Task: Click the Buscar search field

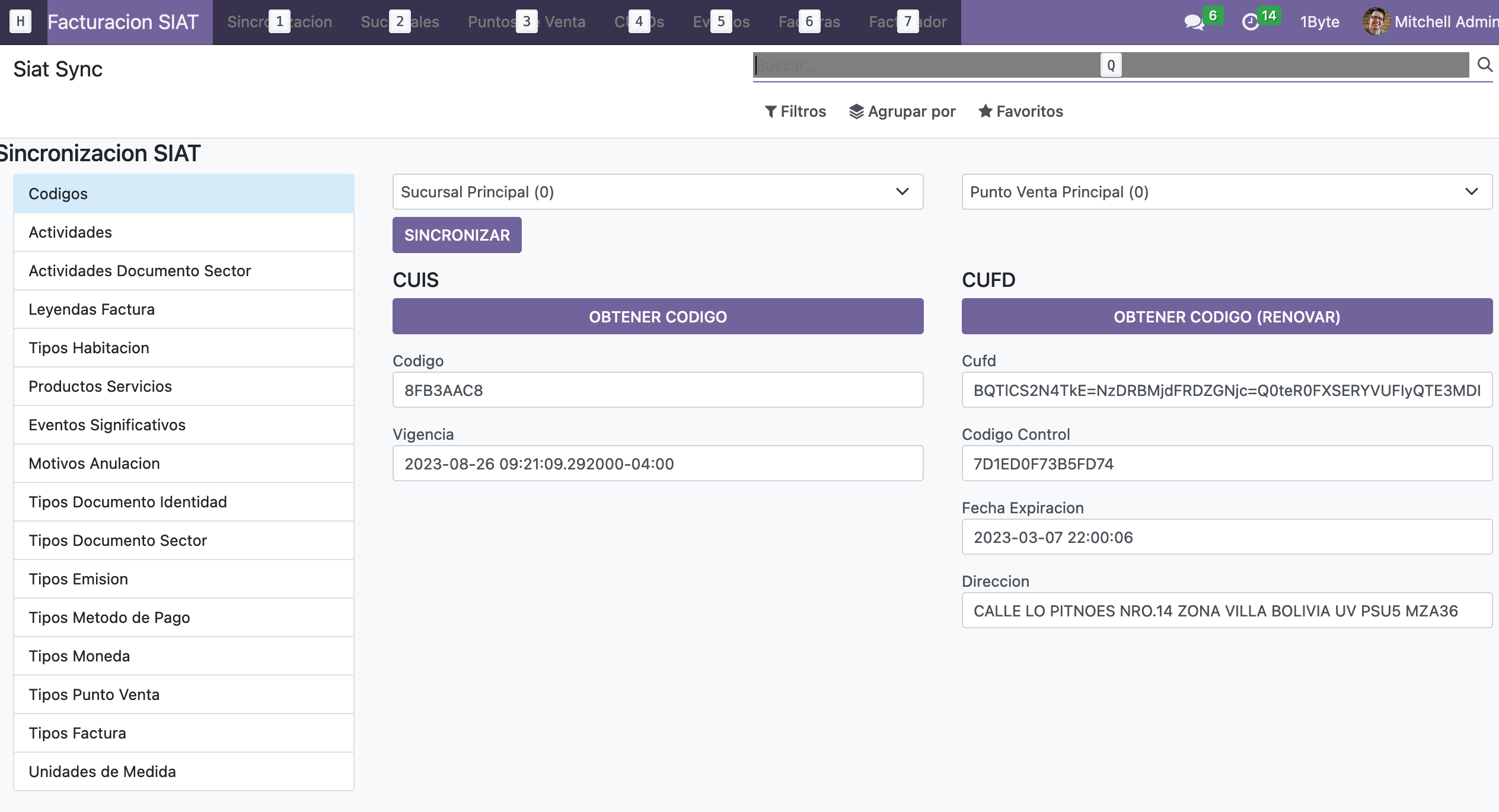Action: [x=925, y=65]
